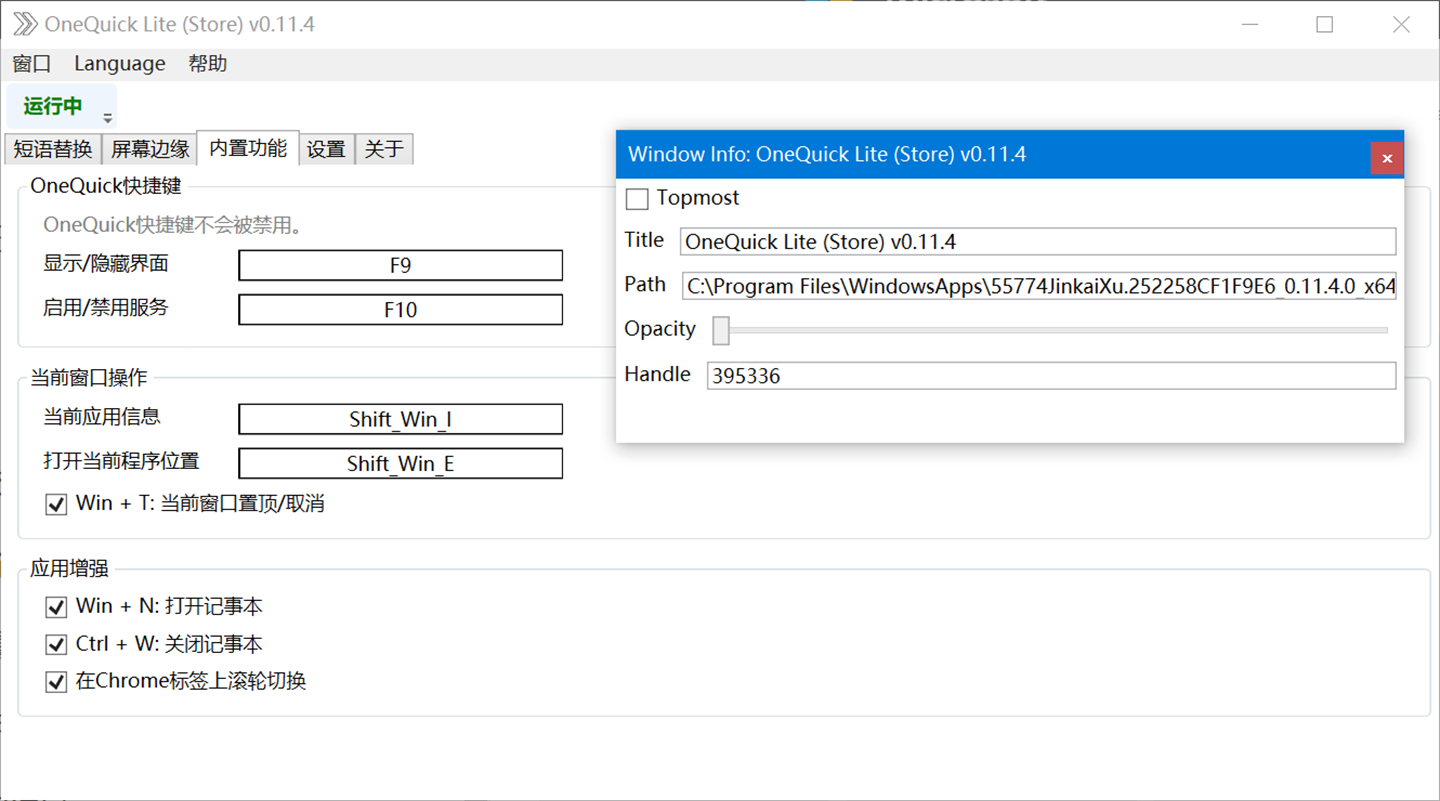Click the 应用增强 group heading
This screenshot has height=801, width=1440.
69,569
